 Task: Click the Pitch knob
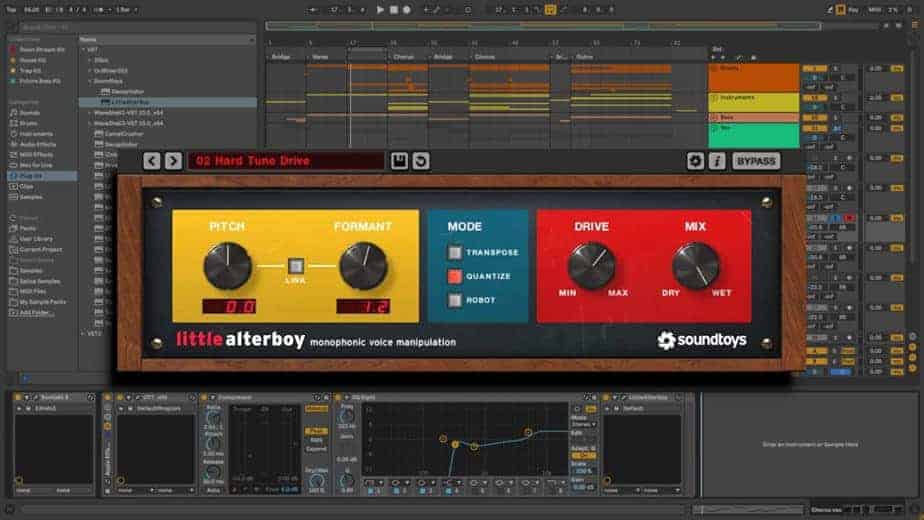pos(227,266)
